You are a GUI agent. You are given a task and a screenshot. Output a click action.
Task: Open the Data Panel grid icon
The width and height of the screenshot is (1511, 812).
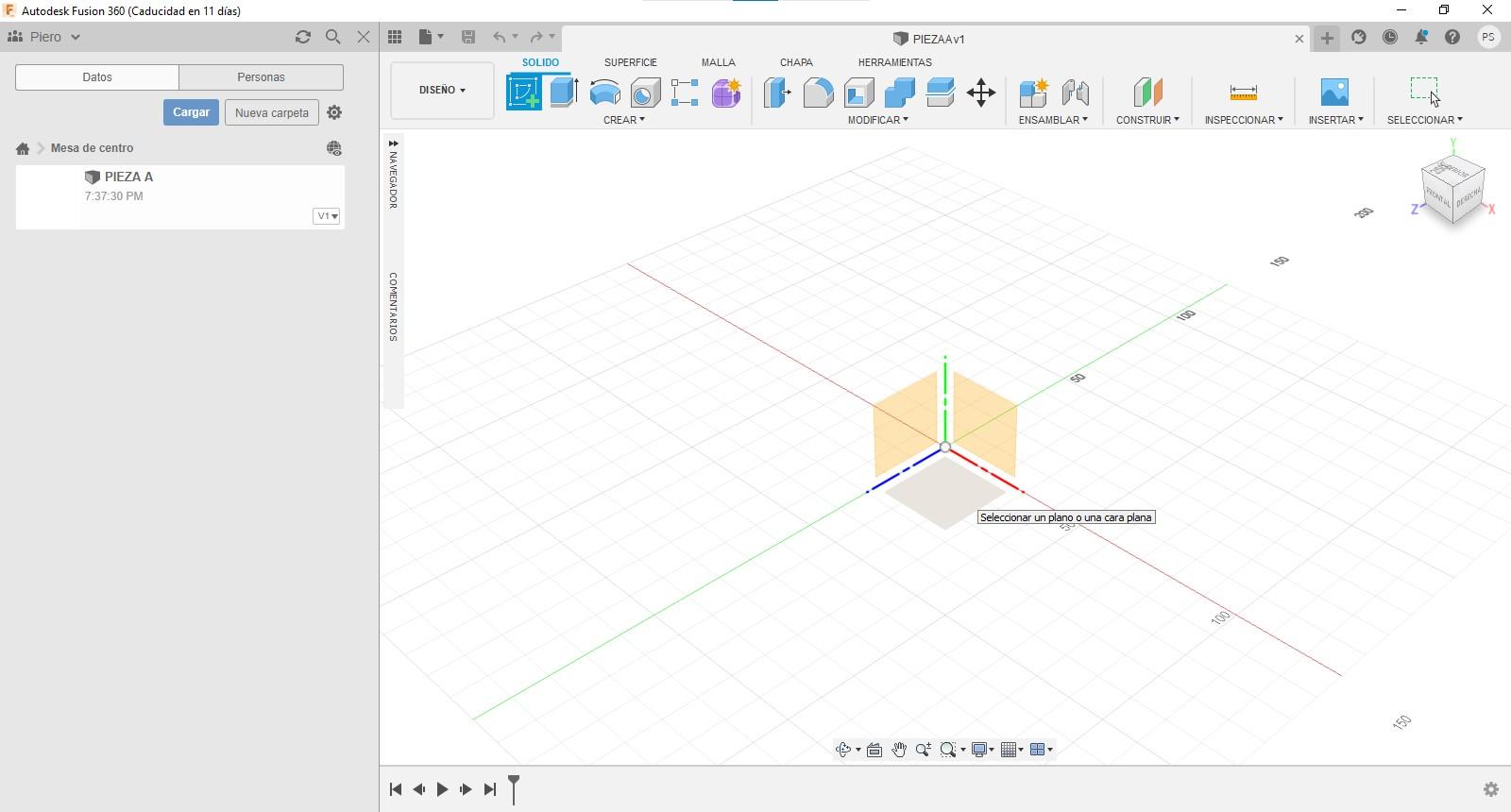coord(395,37)
